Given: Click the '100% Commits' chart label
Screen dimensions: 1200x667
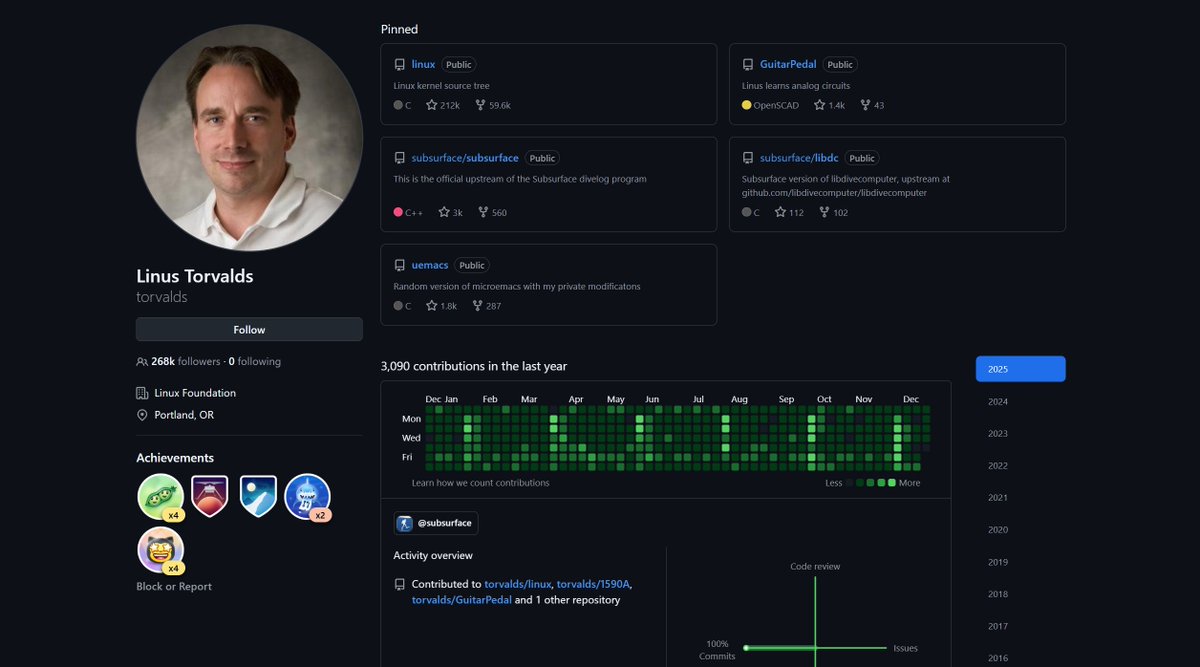Looking at the screenshot, I should (x=717, y=650).
